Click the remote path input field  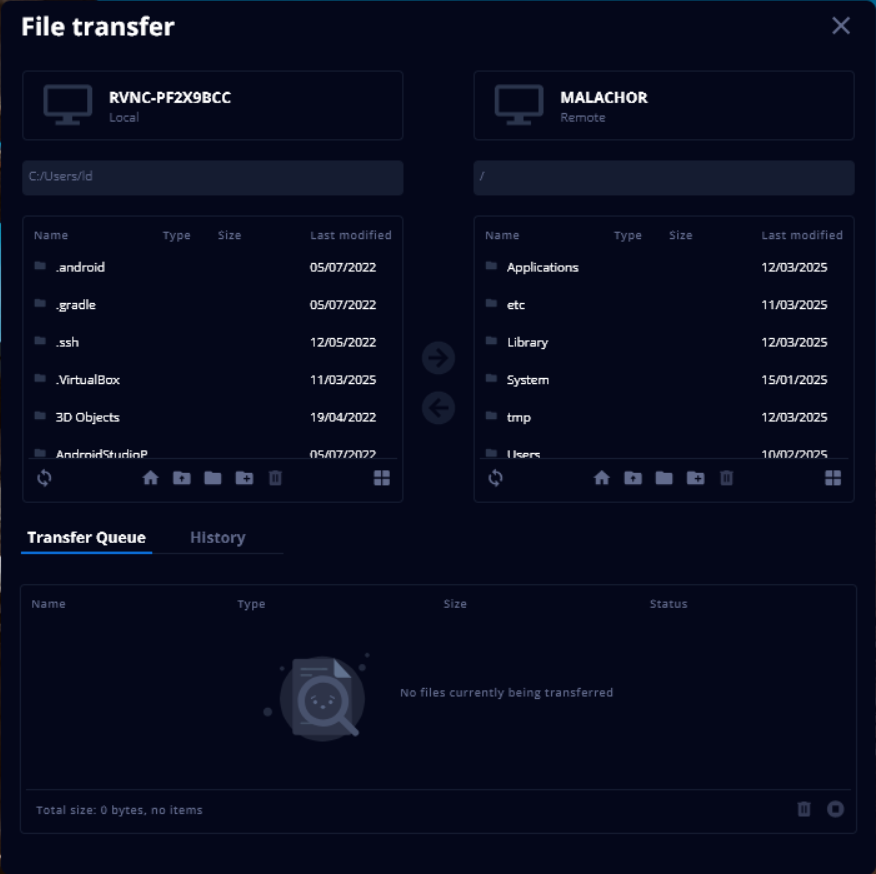(664, 177)
